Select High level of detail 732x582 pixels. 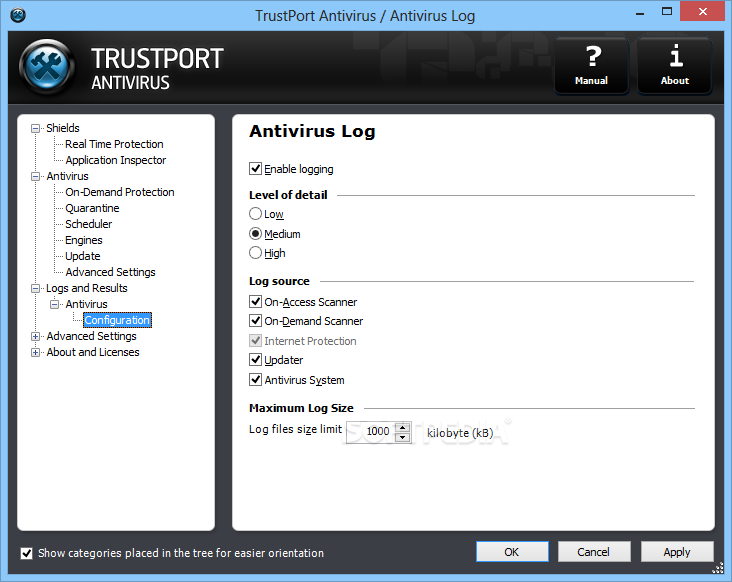point(255,252)
